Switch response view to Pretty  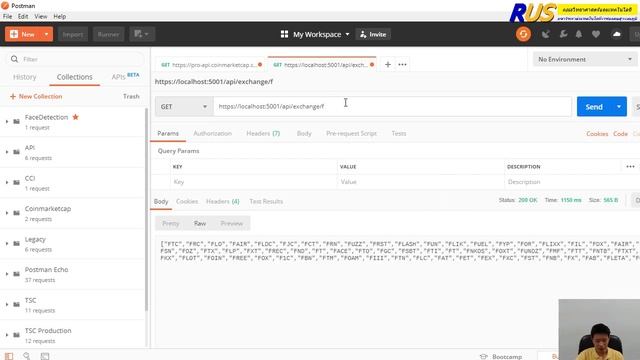tap(171, 223)
